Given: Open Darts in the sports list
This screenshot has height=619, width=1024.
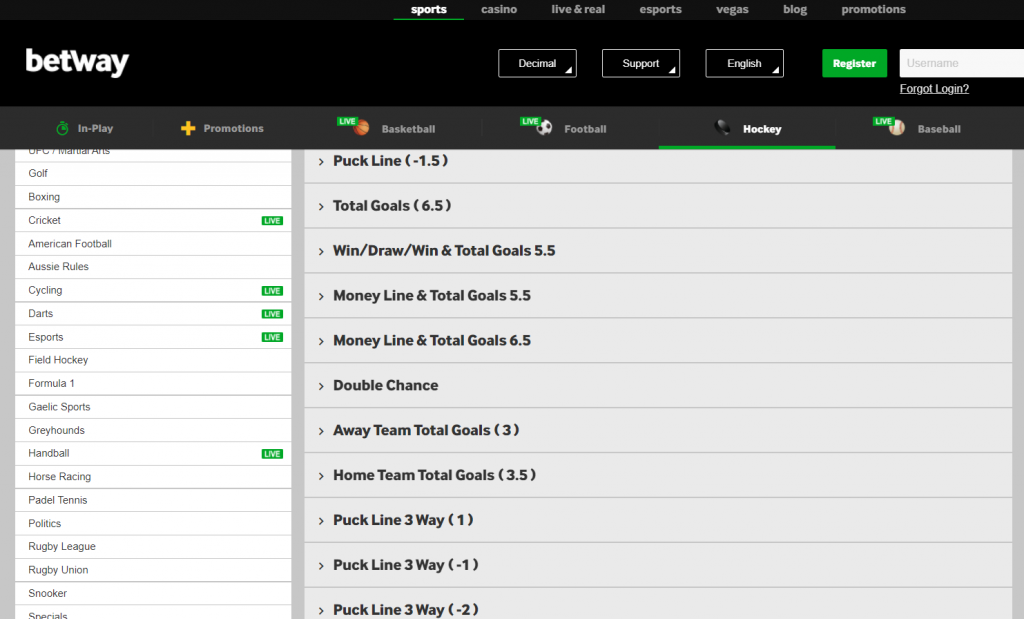Looking at the screenshot, I should pos(153,314).
